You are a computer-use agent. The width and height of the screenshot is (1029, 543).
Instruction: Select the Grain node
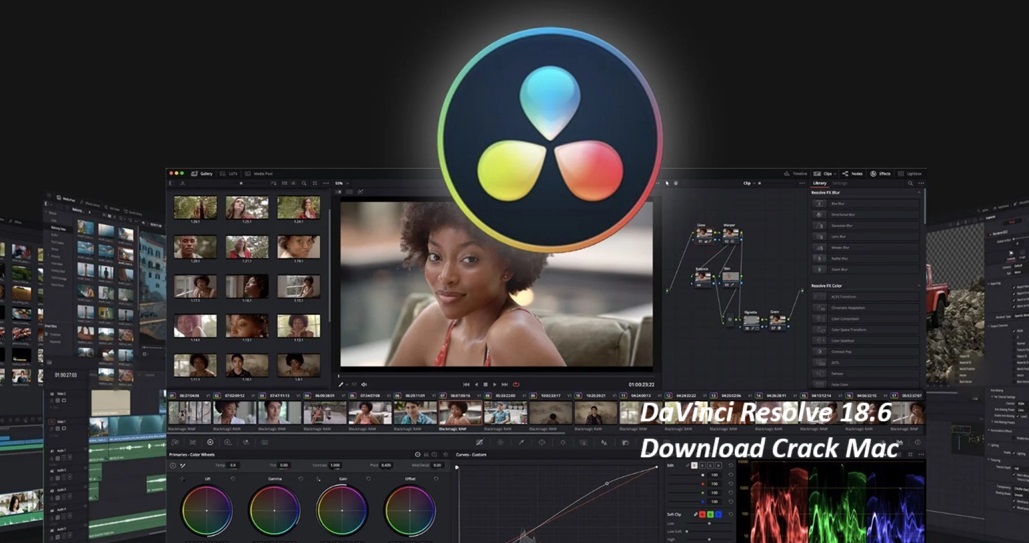(777, 321)
